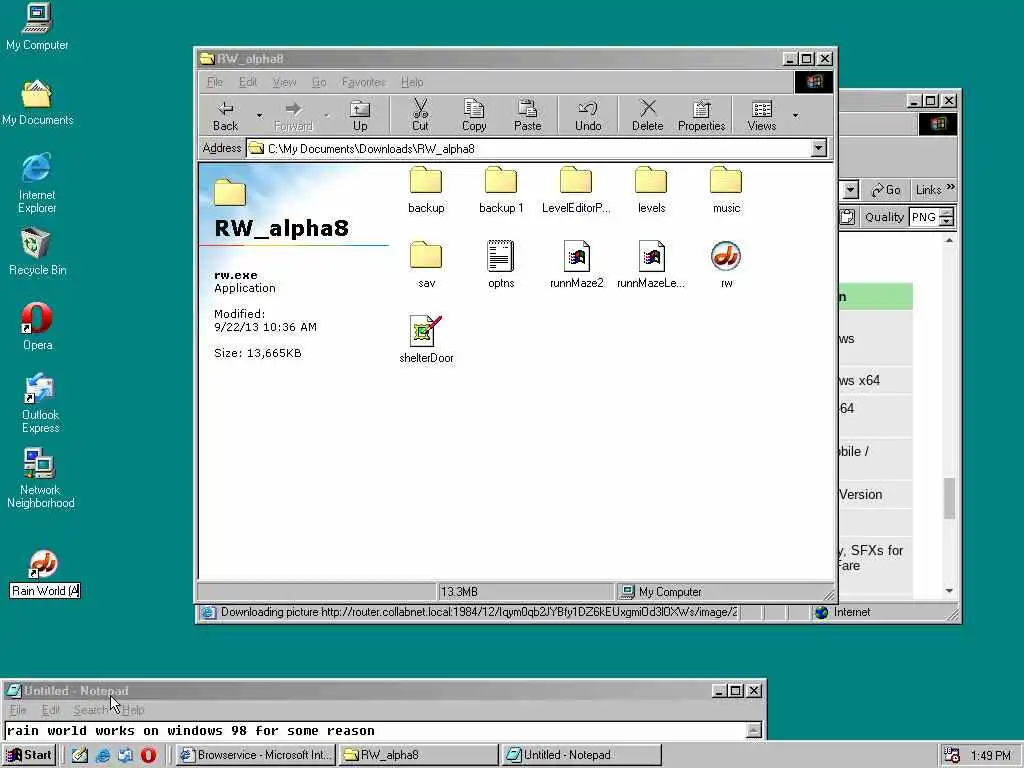
Task: Go Up one folder level
Action: pos(360,116)
